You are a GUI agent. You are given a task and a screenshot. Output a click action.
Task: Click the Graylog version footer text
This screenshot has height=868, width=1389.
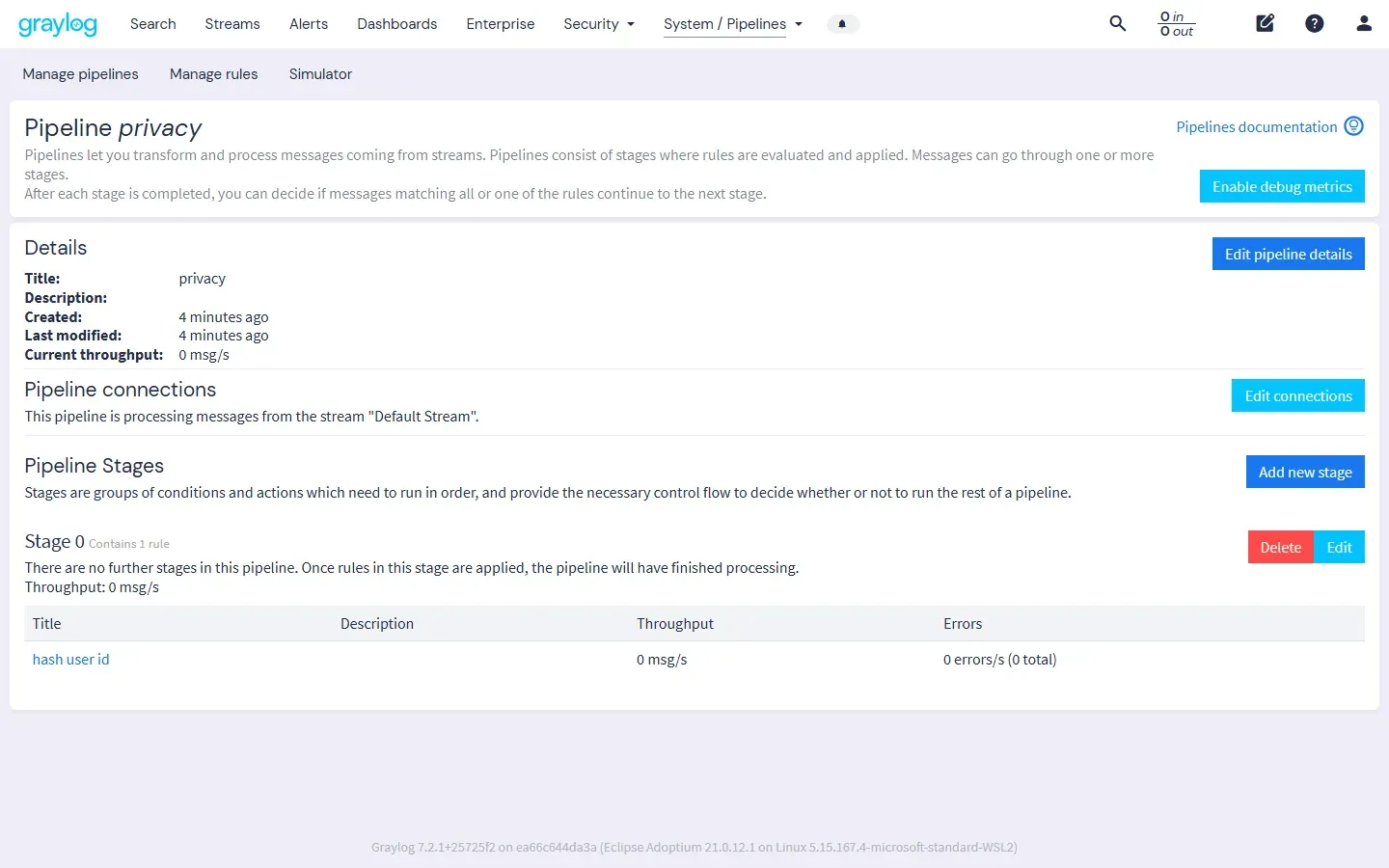pos(694,848)
